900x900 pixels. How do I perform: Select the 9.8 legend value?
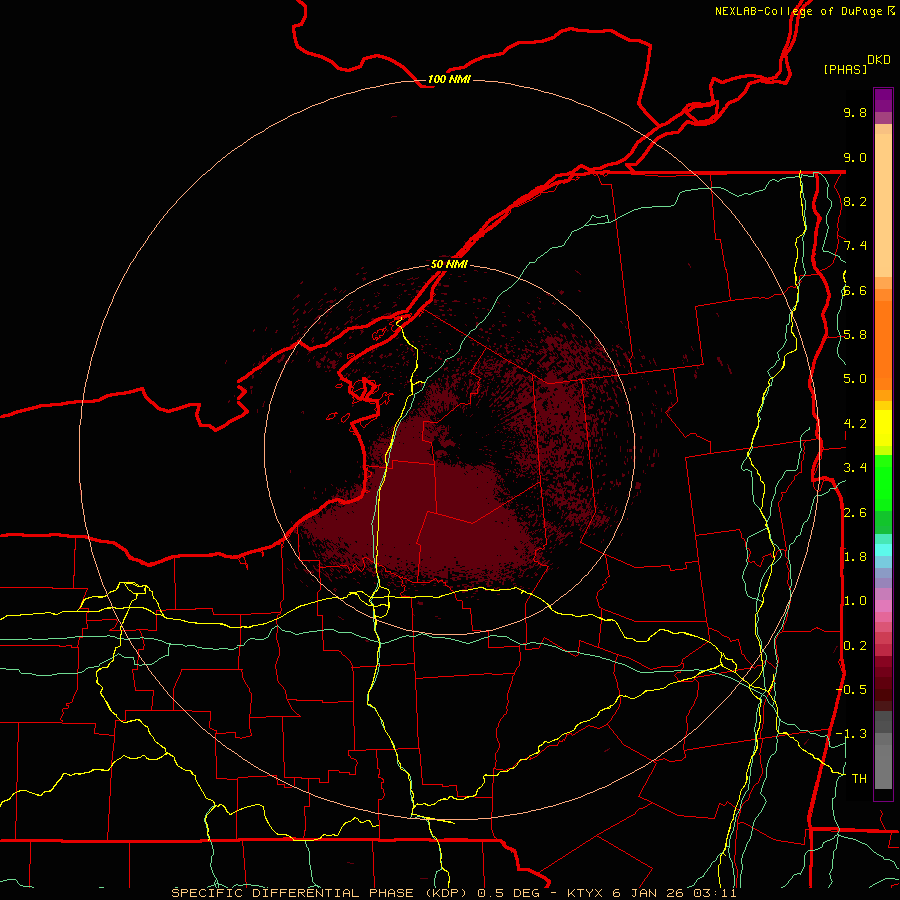click(x=855, y=112)
